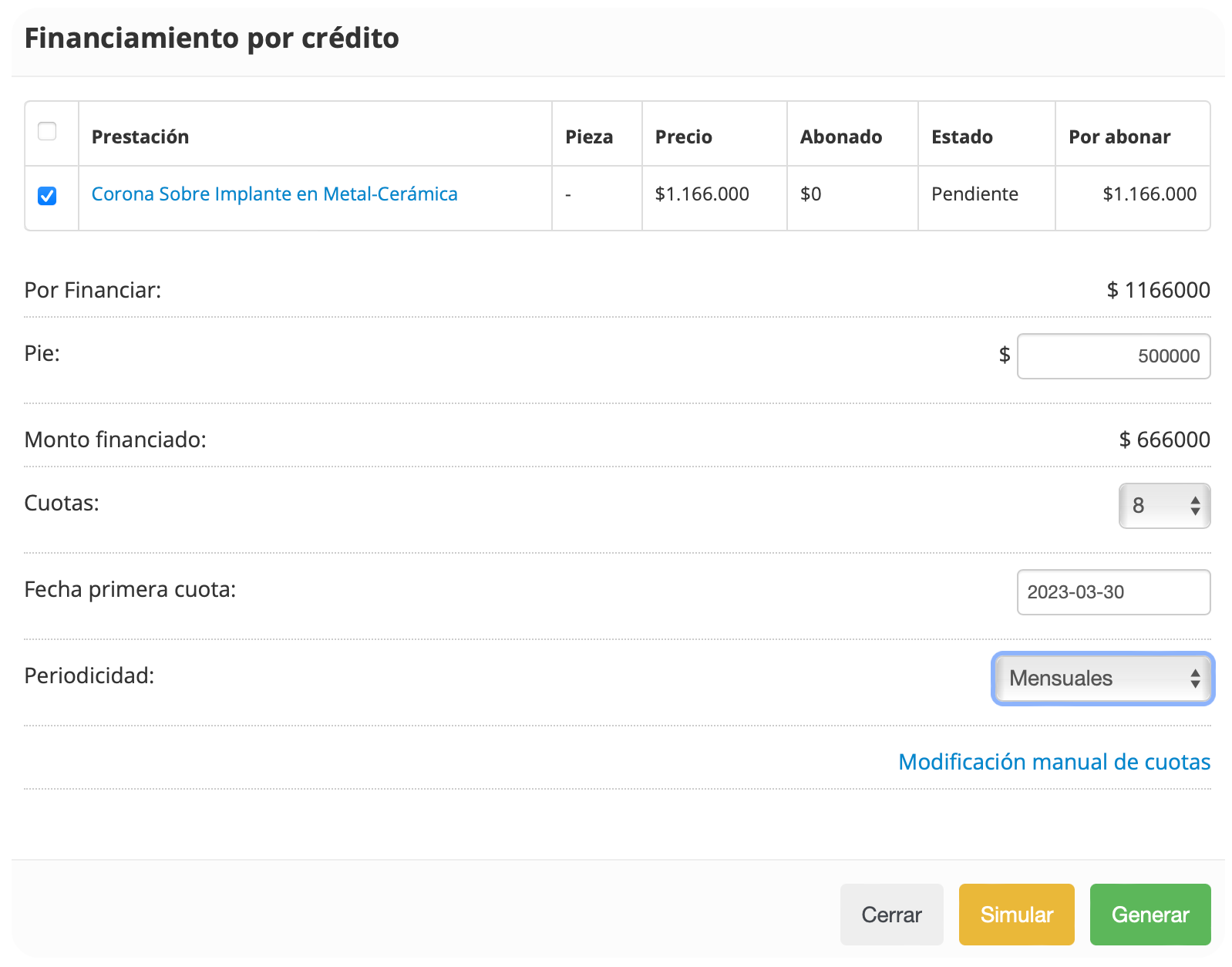
Task: Click the yellow Simular button
Action: point(1017,915)
